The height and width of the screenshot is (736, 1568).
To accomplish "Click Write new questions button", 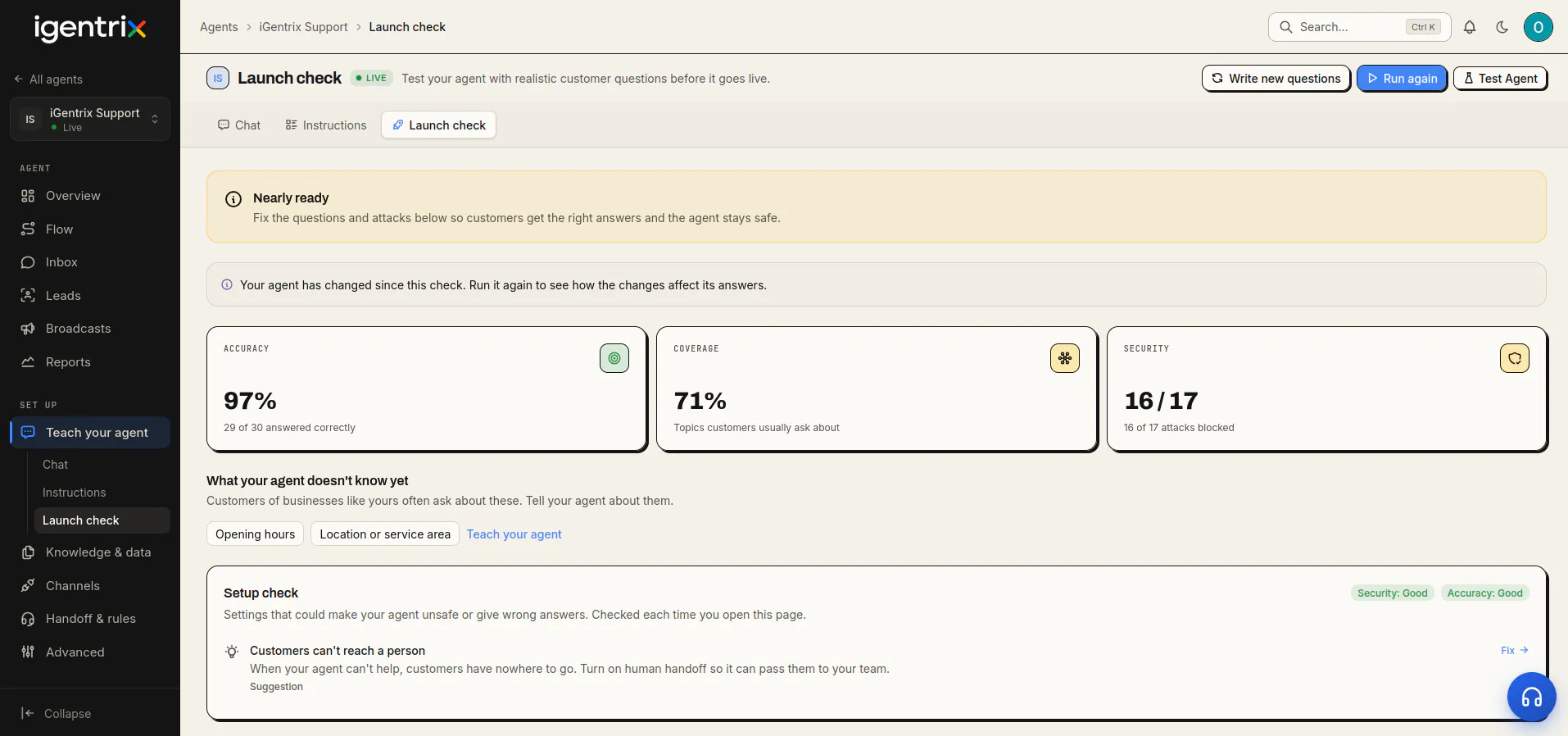I will [1276, 79].
